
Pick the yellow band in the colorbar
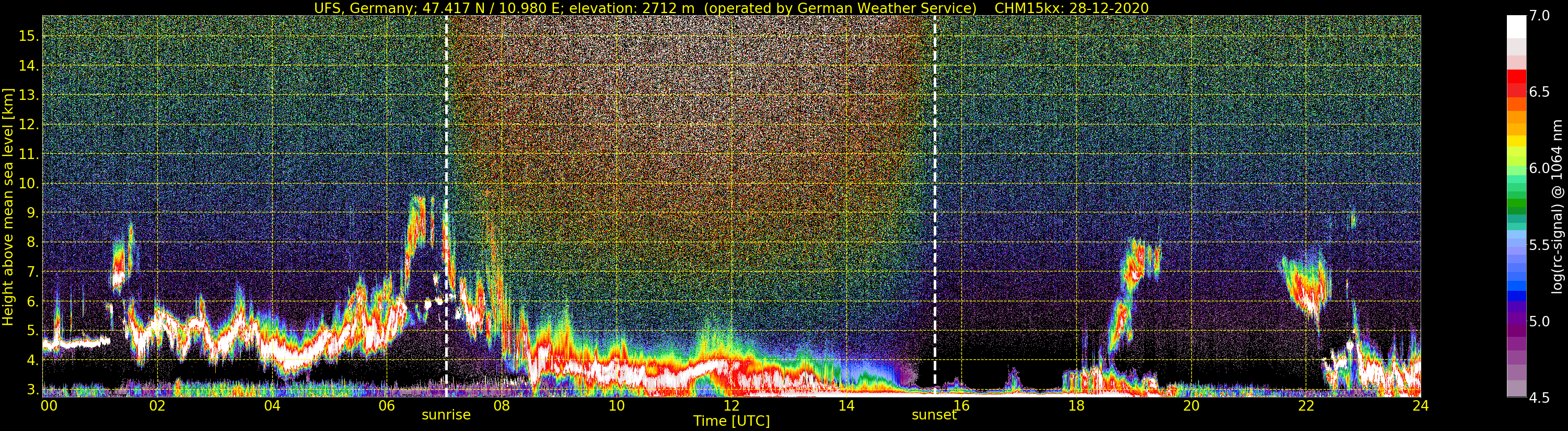pyautogui.click(x=1516, y=141)
